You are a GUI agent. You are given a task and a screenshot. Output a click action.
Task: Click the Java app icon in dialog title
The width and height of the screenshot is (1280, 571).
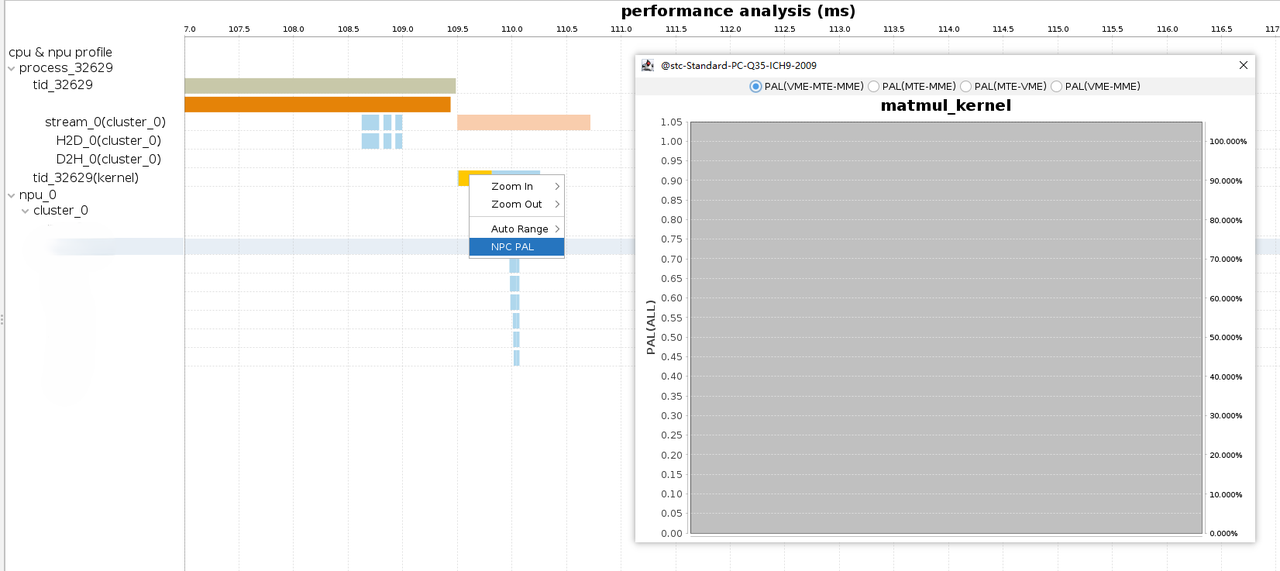[x=648, y=65]
